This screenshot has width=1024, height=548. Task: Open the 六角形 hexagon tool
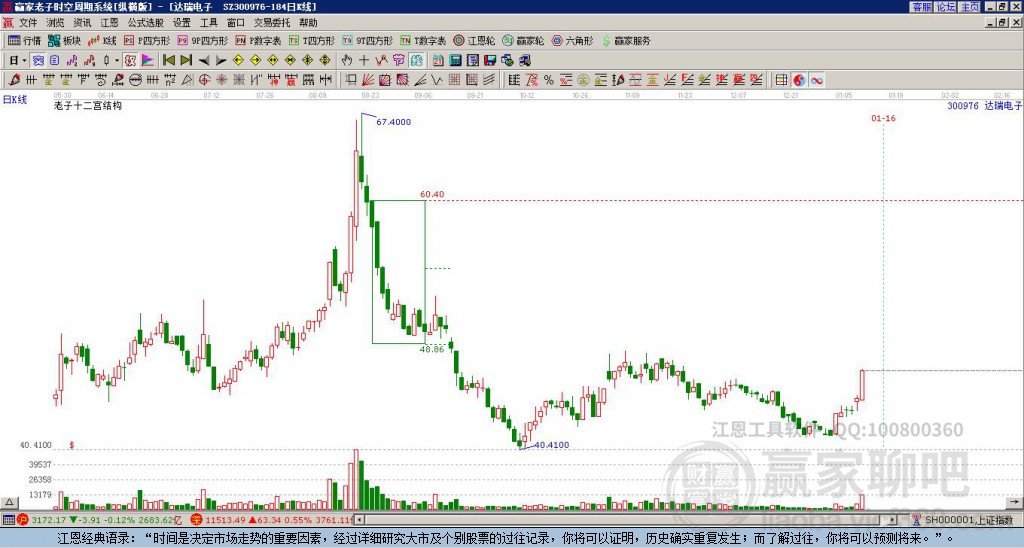(573, 40)
